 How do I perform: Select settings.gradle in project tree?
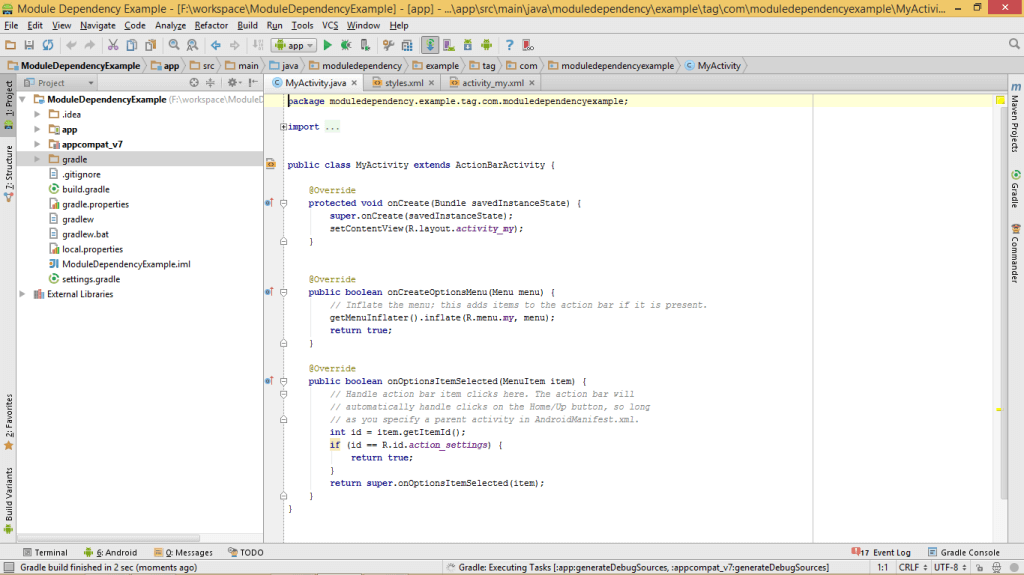tap(91, 279)
